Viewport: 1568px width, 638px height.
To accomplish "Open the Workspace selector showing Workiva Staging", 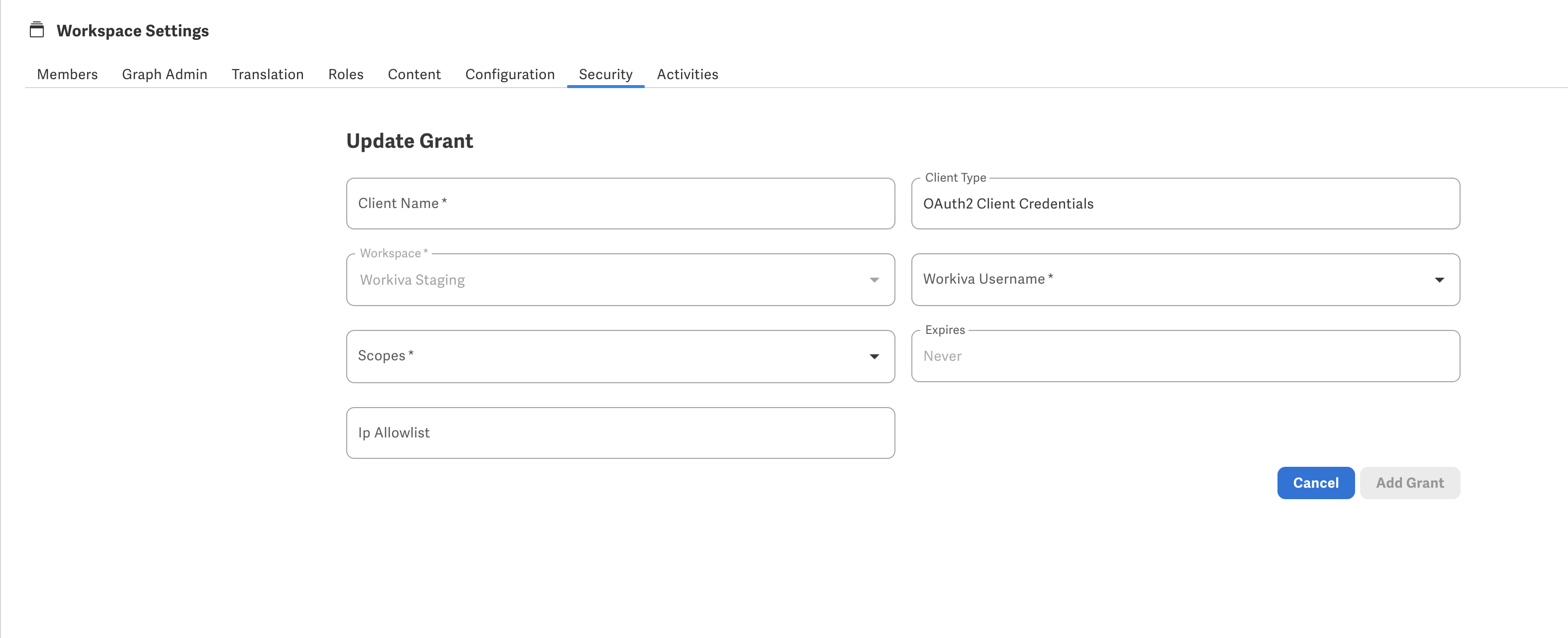I will click(x=620, y=279).
